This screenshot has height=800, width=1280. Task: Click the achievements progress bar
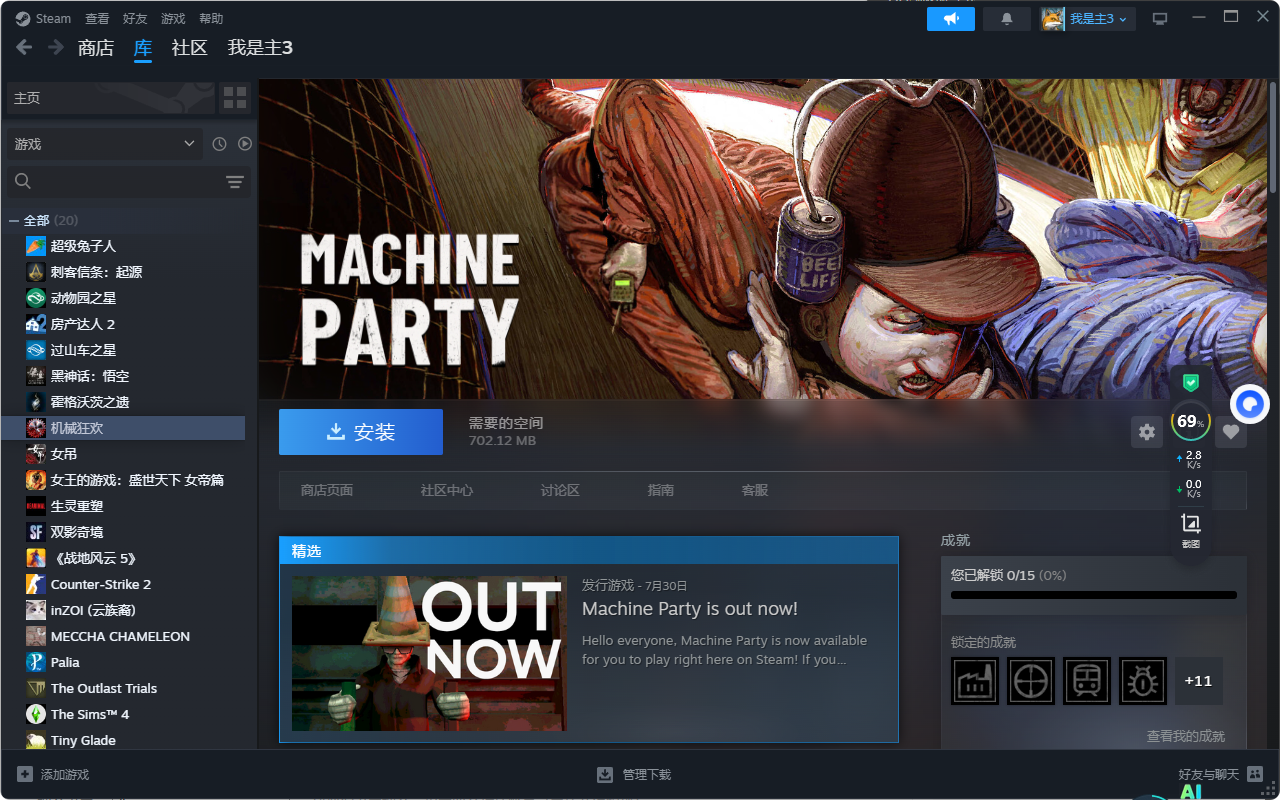click(1094, 595)
